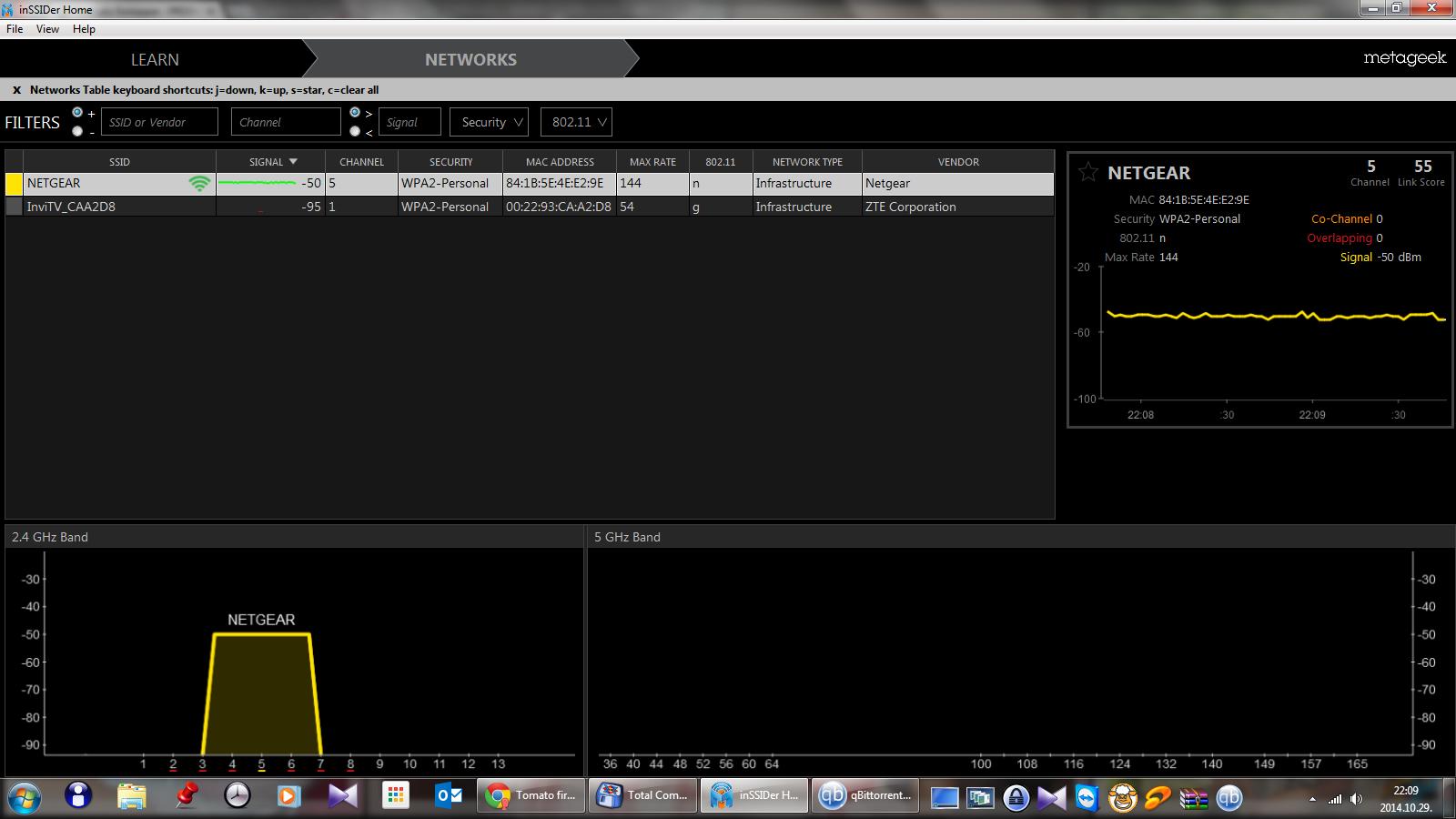Select the less-than signal radio button

coord(355,131)
